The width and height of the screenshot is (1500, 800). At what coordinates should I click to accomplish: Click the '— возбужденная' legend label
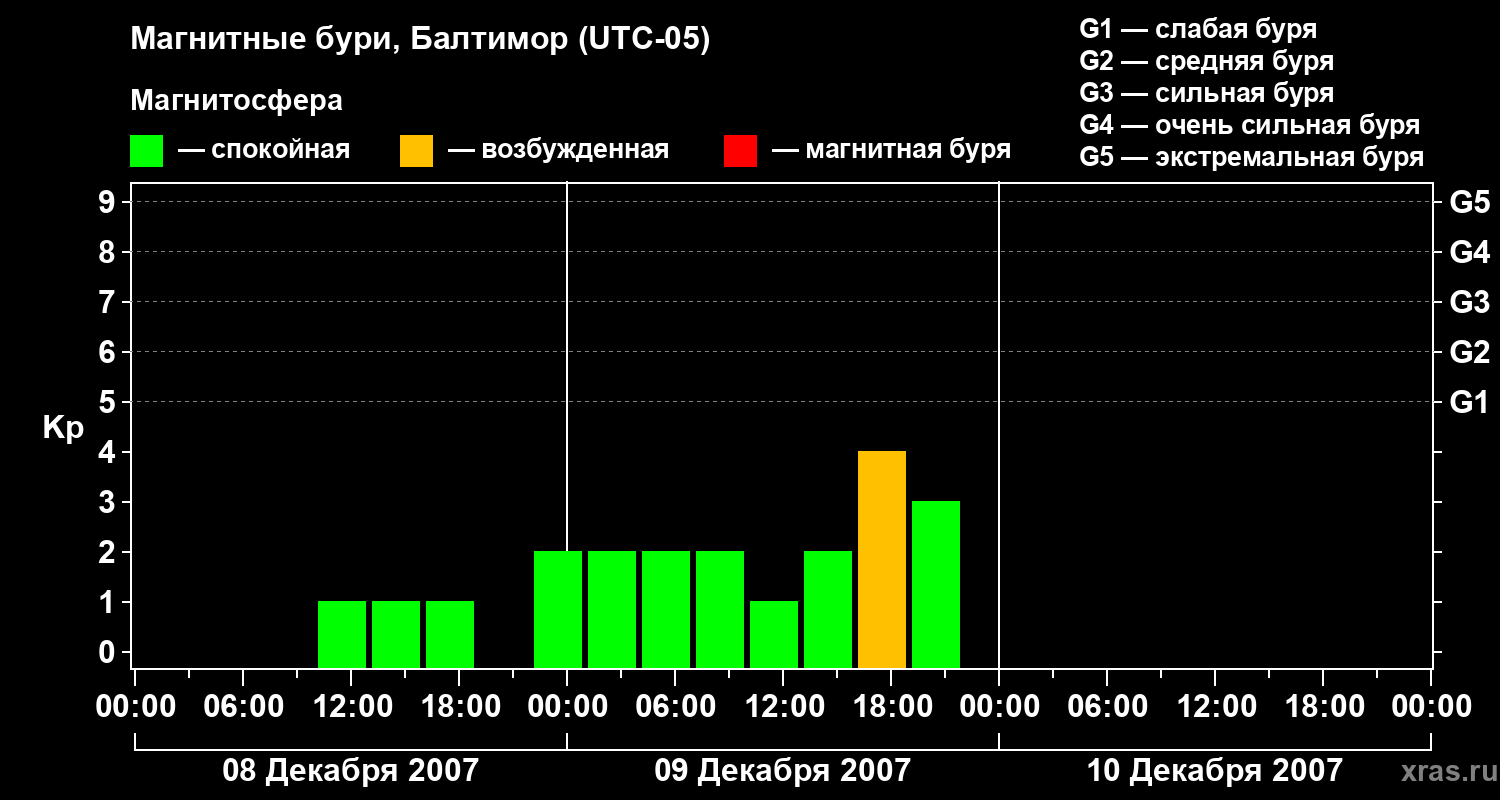point(558,151)
